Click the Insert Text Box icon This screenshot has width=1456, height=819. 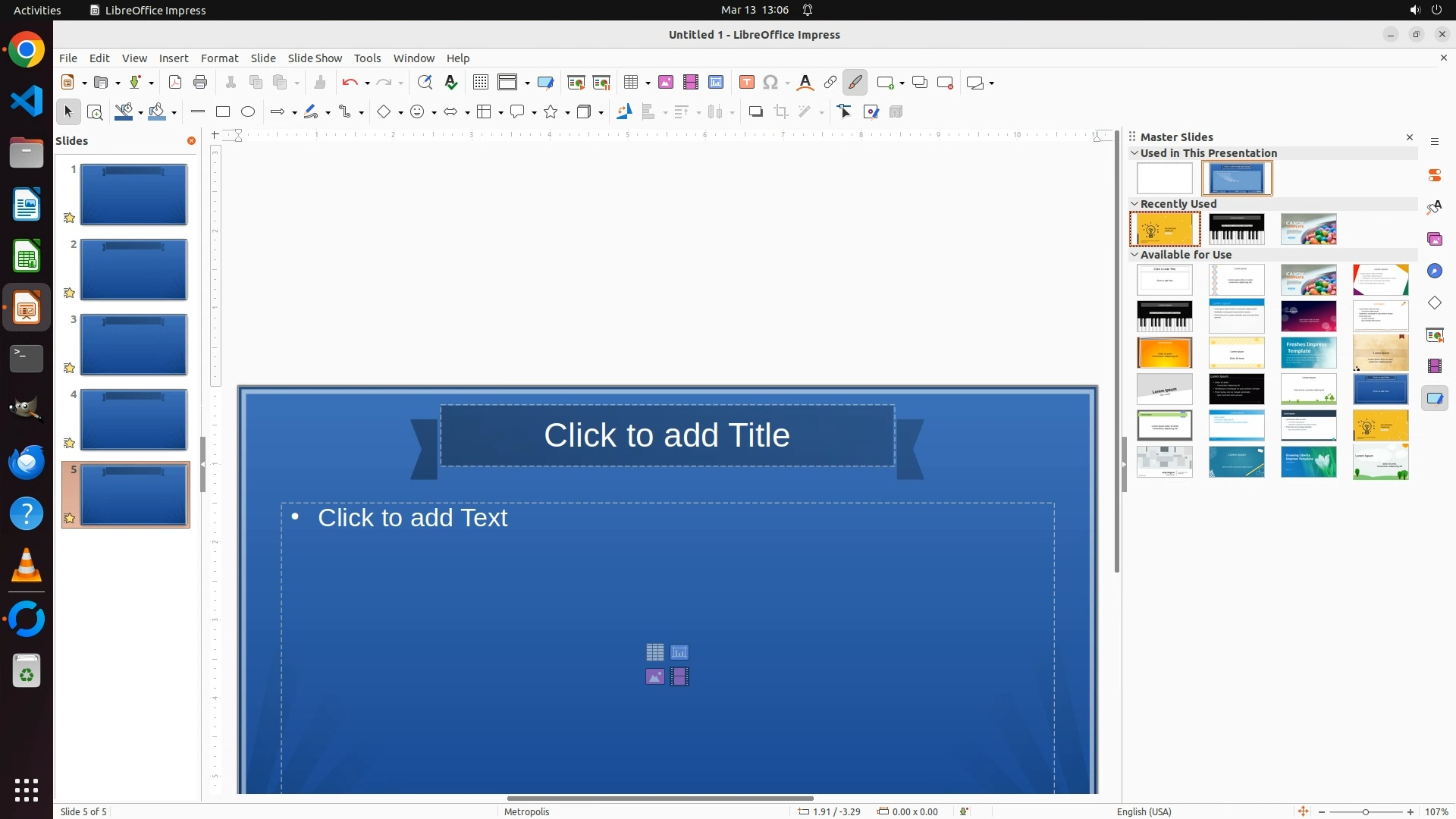(x=747, y=83)
